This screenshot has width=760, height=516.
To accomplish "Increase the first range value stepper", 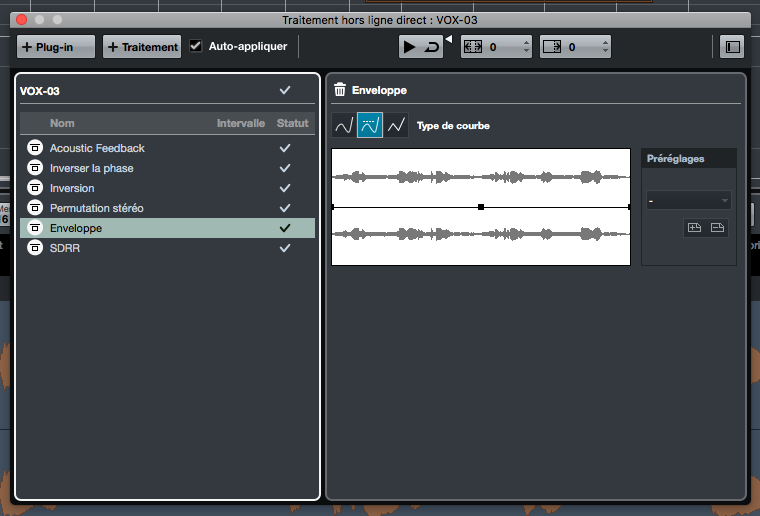I will click(526, 42).
